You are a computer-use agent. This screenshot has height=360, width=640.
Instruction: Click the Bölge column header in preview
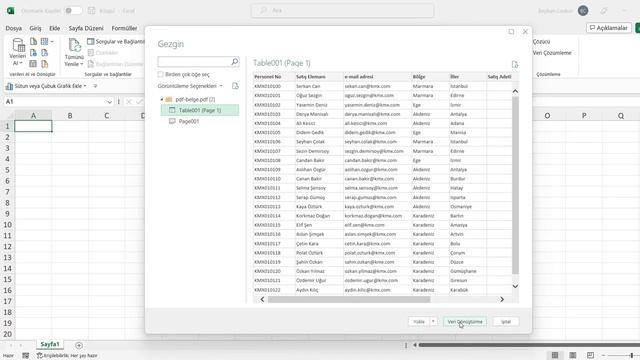pos(430,77)
